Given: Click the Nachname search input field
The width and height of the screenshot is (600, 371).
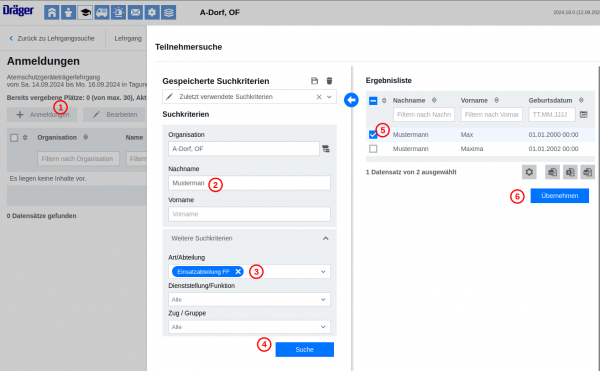Looking at the screenshot, I should (249, 183).
